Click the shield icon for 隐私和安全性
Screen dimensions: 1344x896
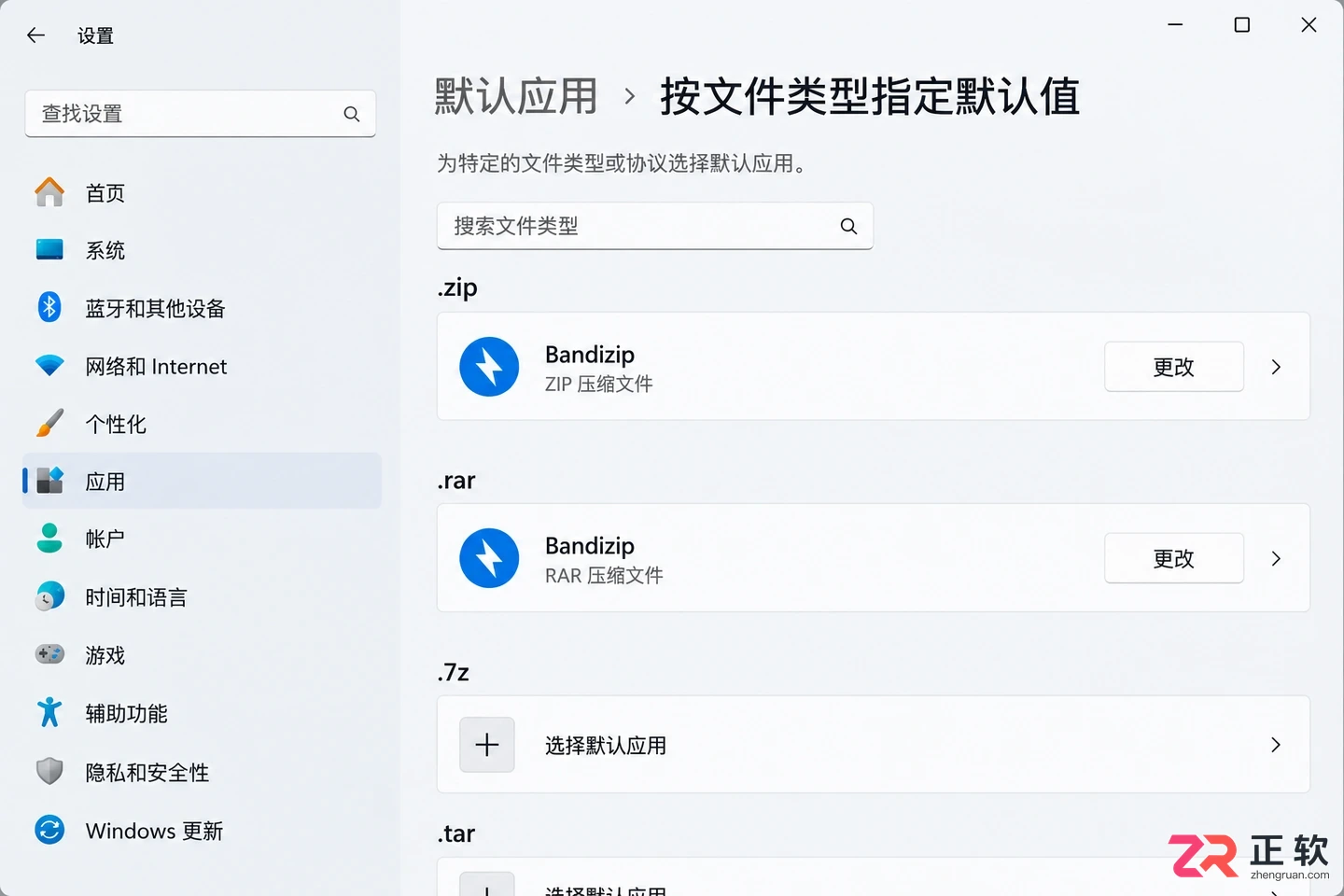pos(49,771)
